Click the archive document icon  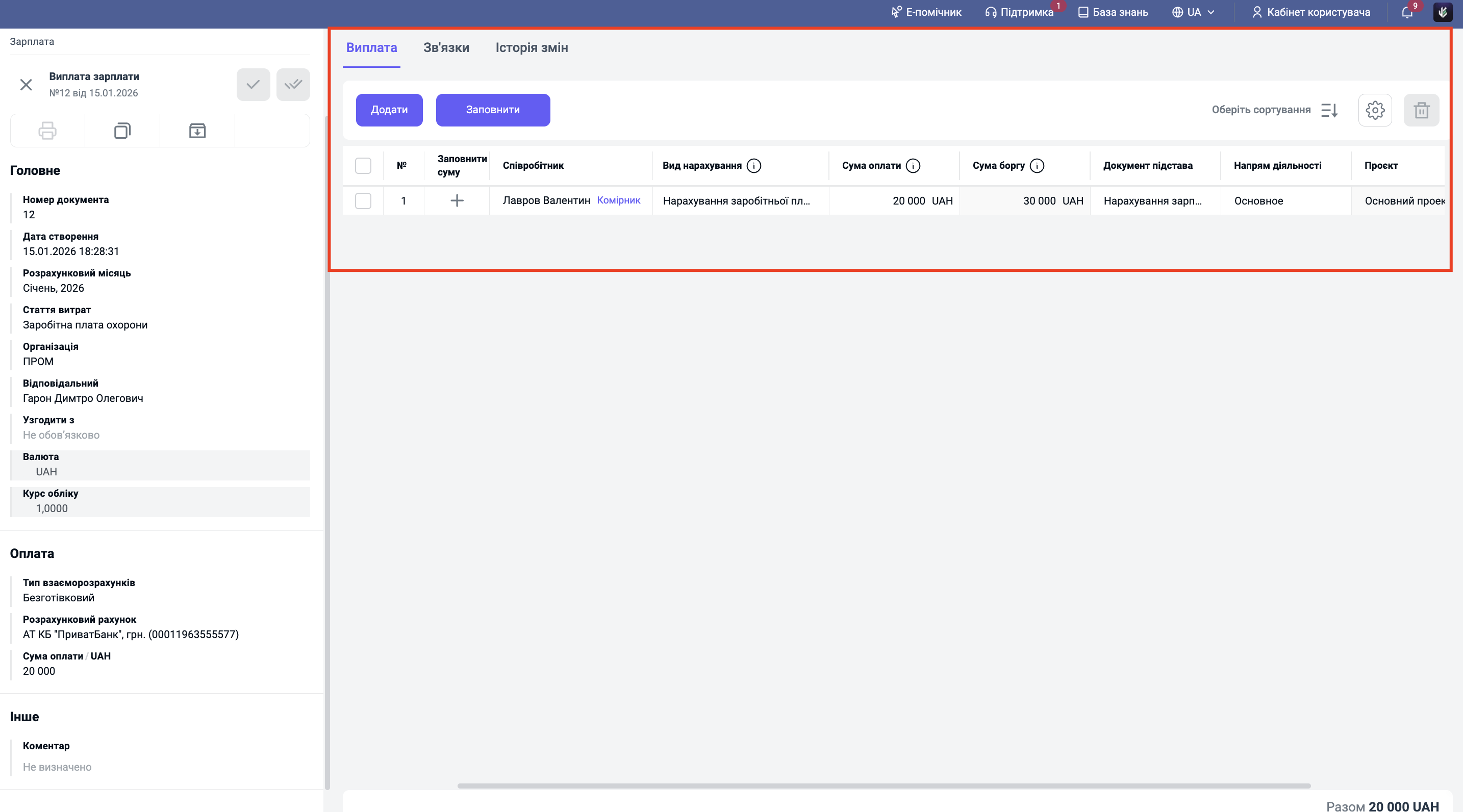[197, 131]
